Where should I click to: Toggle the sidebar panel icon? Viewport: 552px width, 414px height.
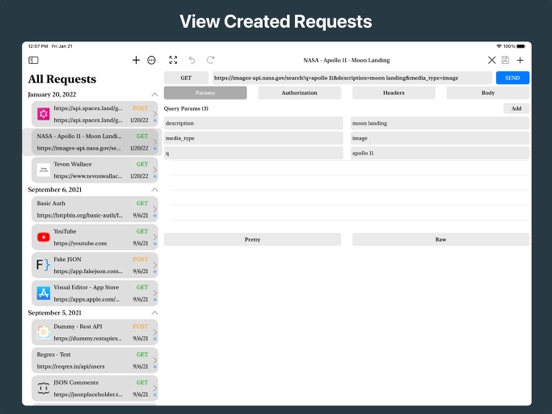[x=33, y=60]
